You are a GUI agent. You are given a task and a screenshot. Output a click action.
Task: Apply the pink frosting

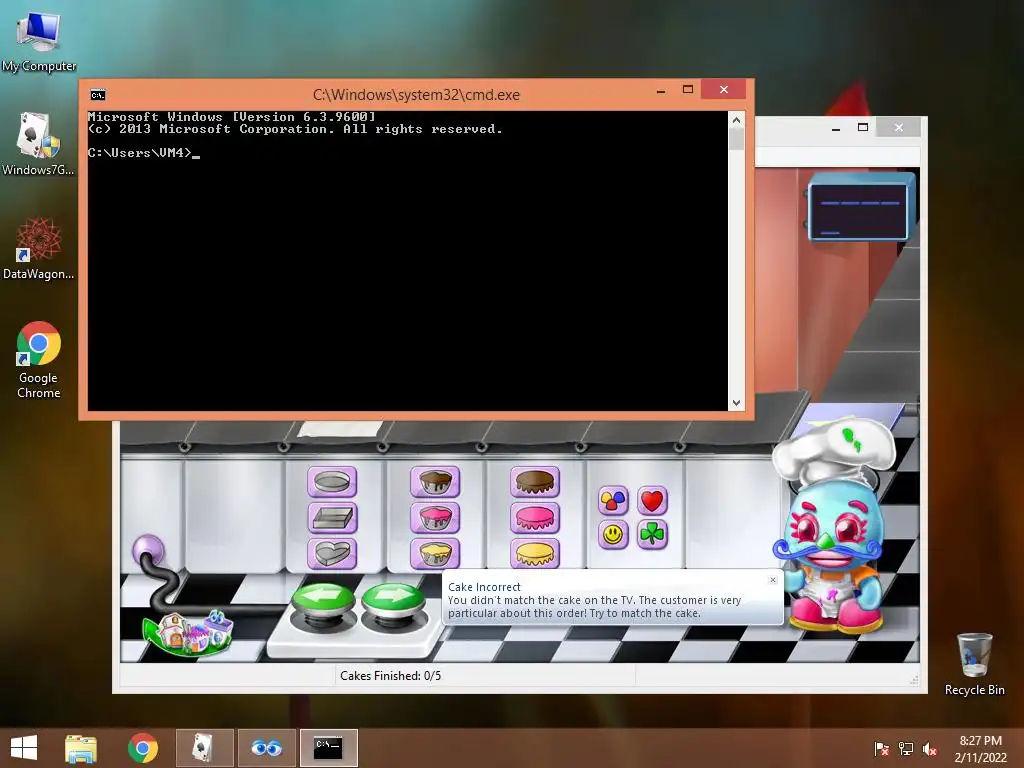click(535, 519)
